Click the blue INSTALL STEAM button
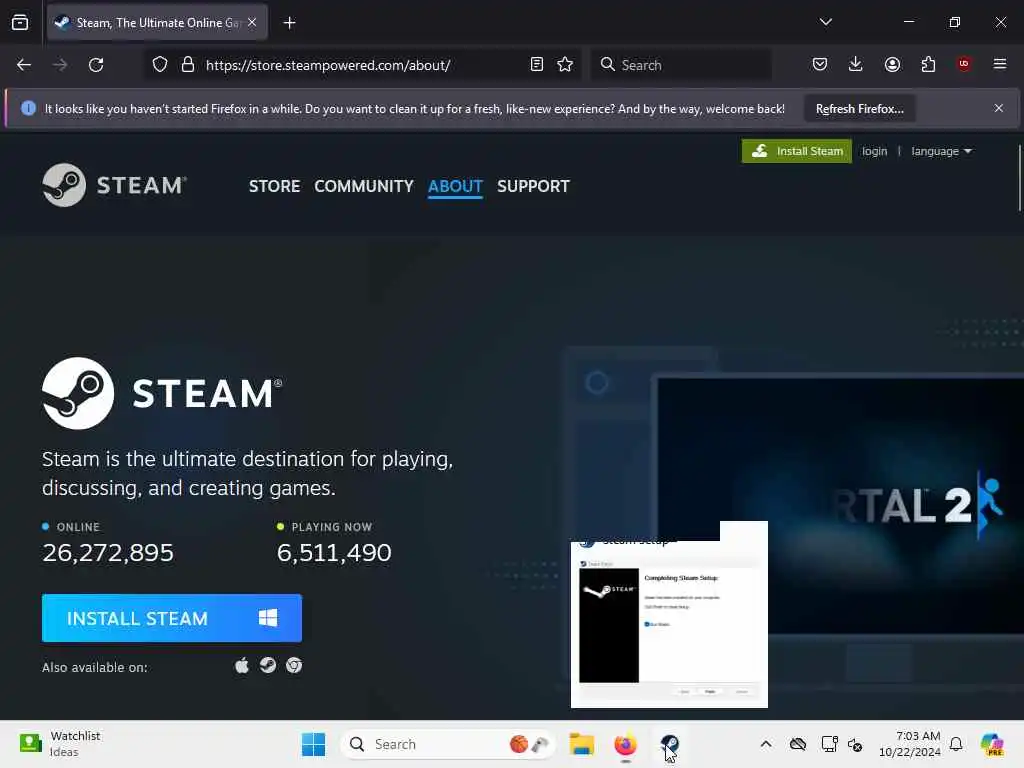The height and width of the screenshot is (768, 1024). coord(172,618)
